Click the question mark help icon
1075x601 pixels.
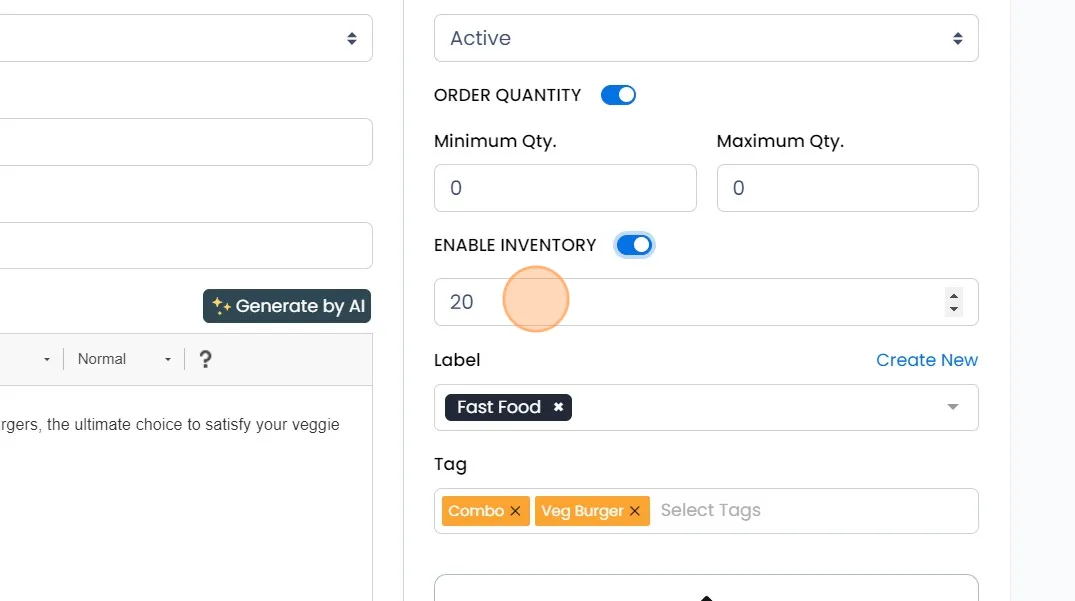(205, 359)
